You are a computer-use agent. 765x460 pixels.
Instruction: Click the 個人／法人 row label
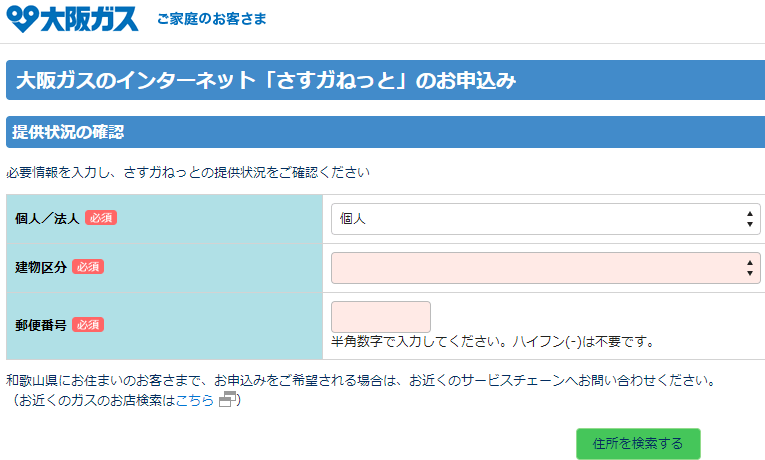47,218
